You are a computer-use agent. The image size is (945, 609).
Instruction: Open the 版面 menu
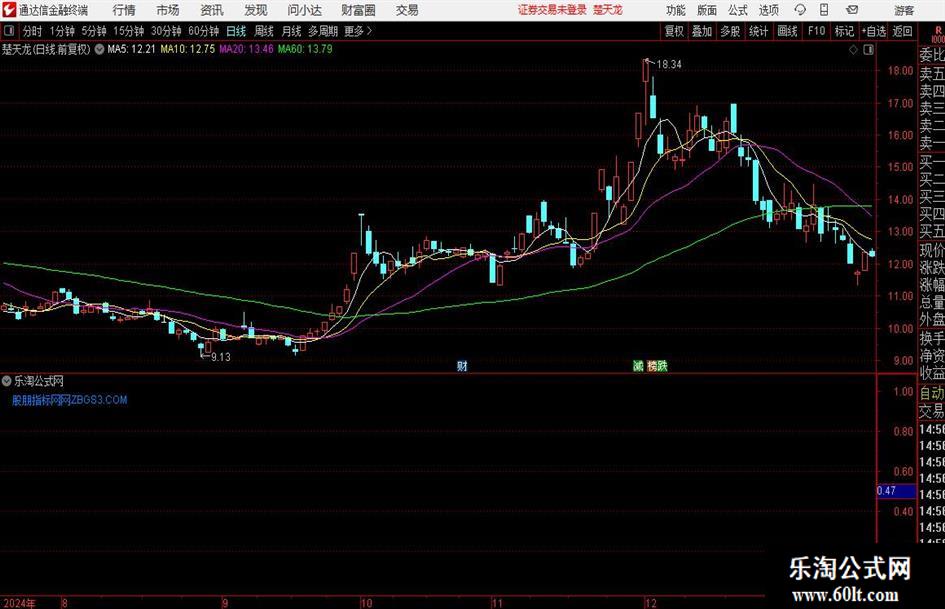[x=706, y=10]
